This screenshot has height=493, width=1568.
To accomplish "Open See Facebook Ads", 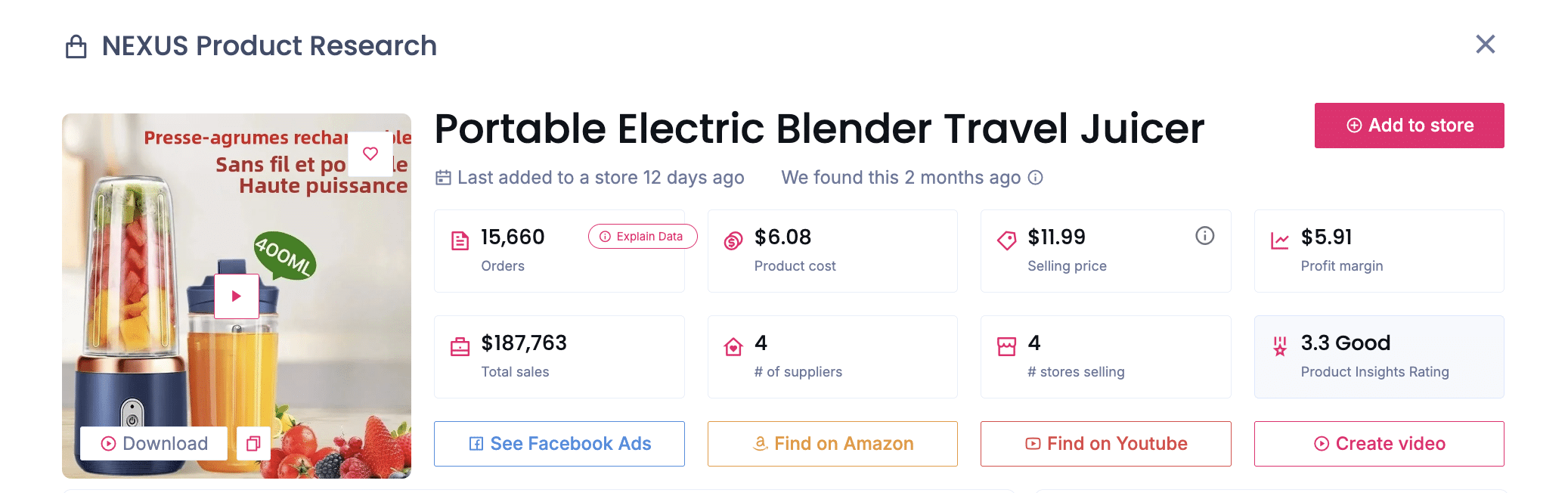I will [559, 444].
